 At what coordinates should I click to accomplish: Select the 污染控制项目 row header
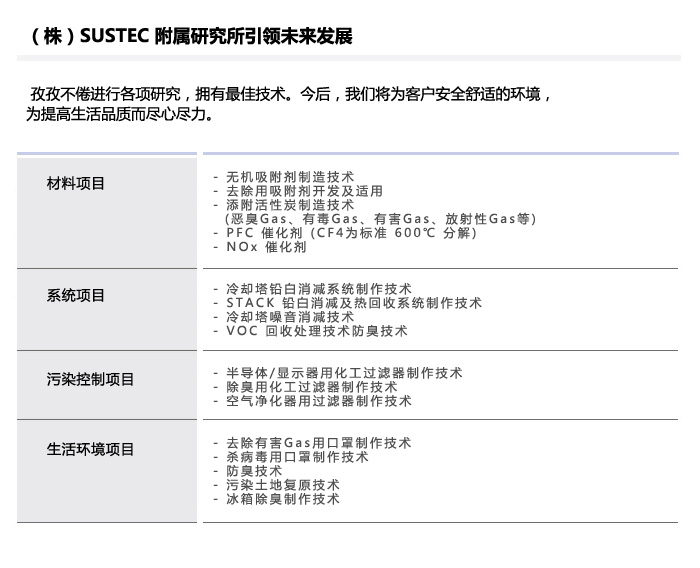coord(90,380)
